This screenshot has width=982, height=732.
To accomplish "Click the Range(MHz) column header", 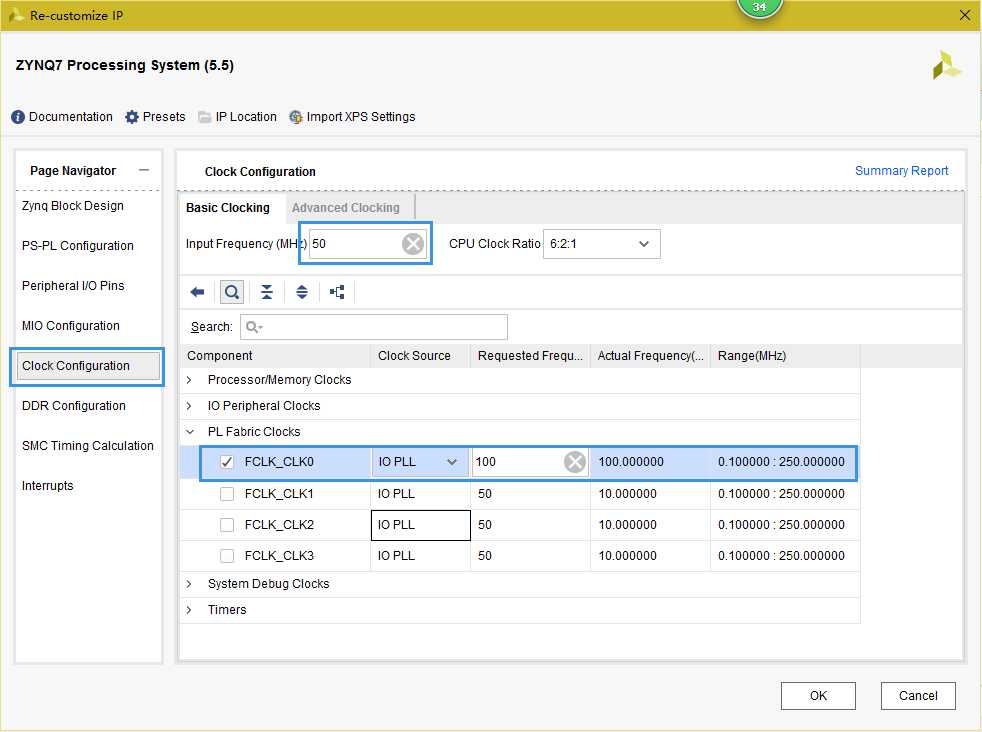I will 785,356.
